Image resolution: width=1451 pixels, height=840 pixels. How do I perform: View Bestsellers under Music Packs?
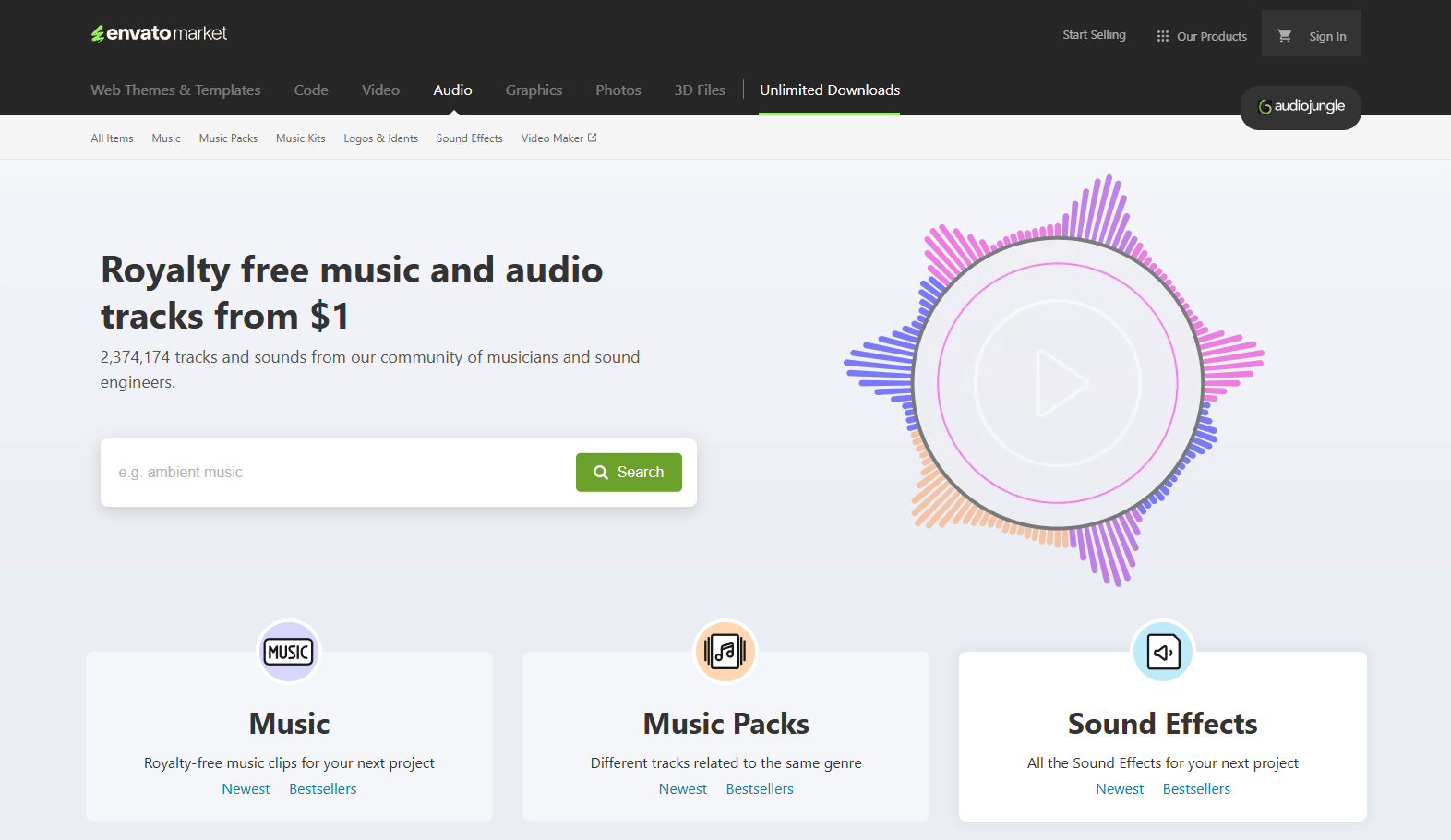(760, 789)
